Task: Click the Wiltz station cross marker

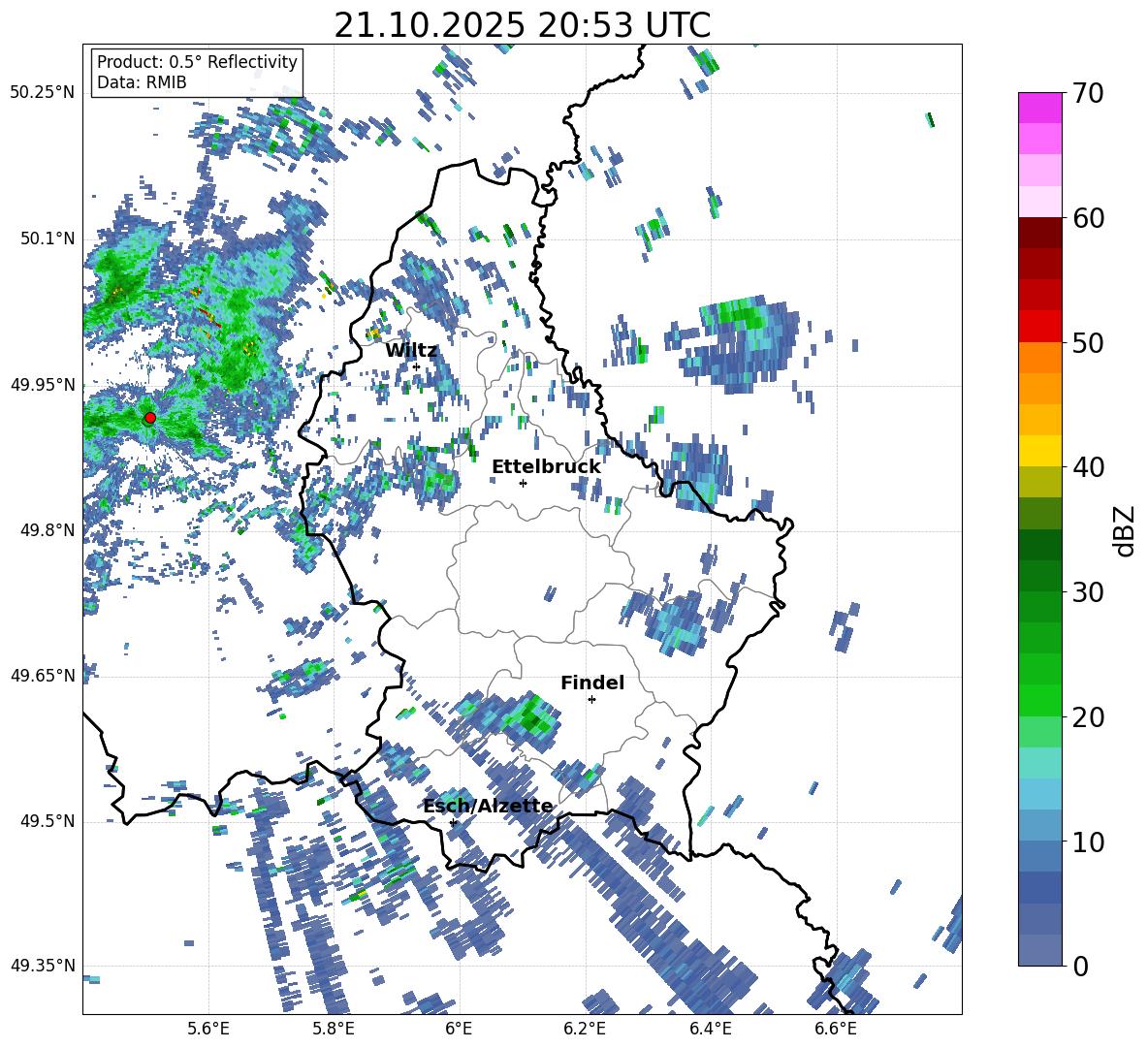Action: 416,366
